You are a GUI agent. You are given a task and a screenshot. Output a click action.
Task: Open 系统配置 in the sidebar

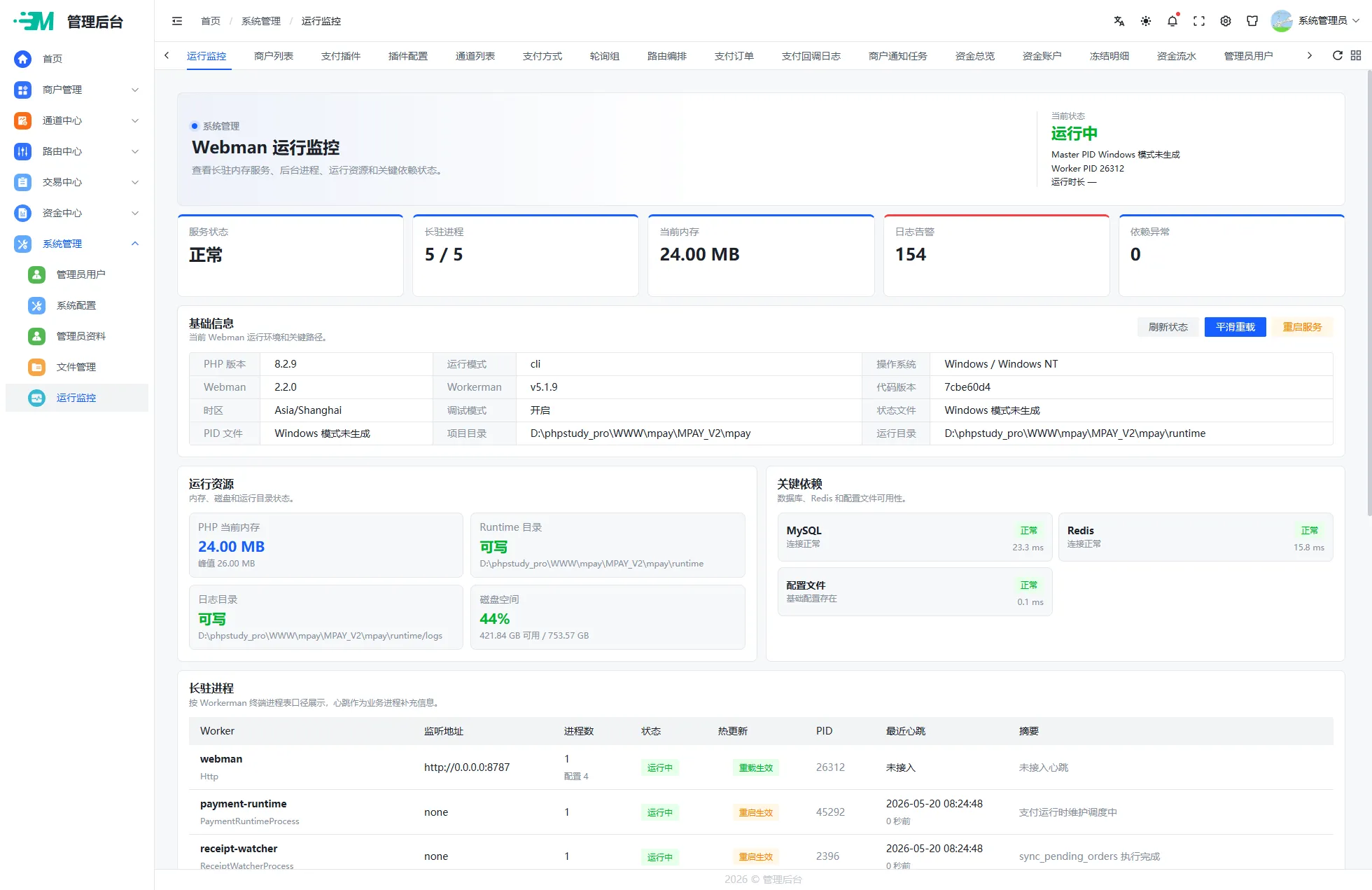[x=76, y=305]
